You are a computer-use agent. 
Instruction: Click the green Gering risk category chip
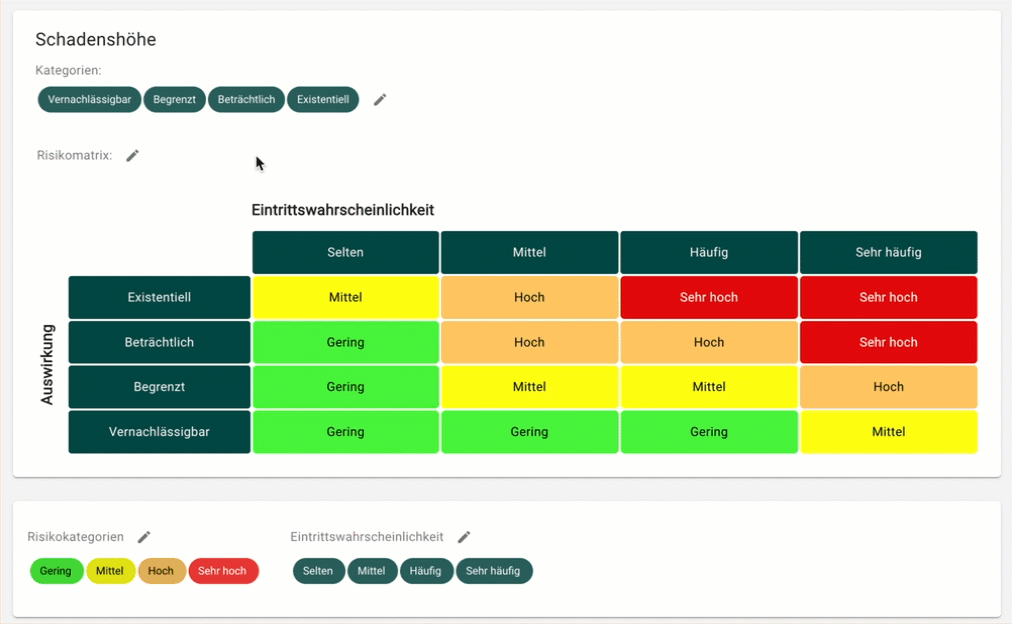56,571
